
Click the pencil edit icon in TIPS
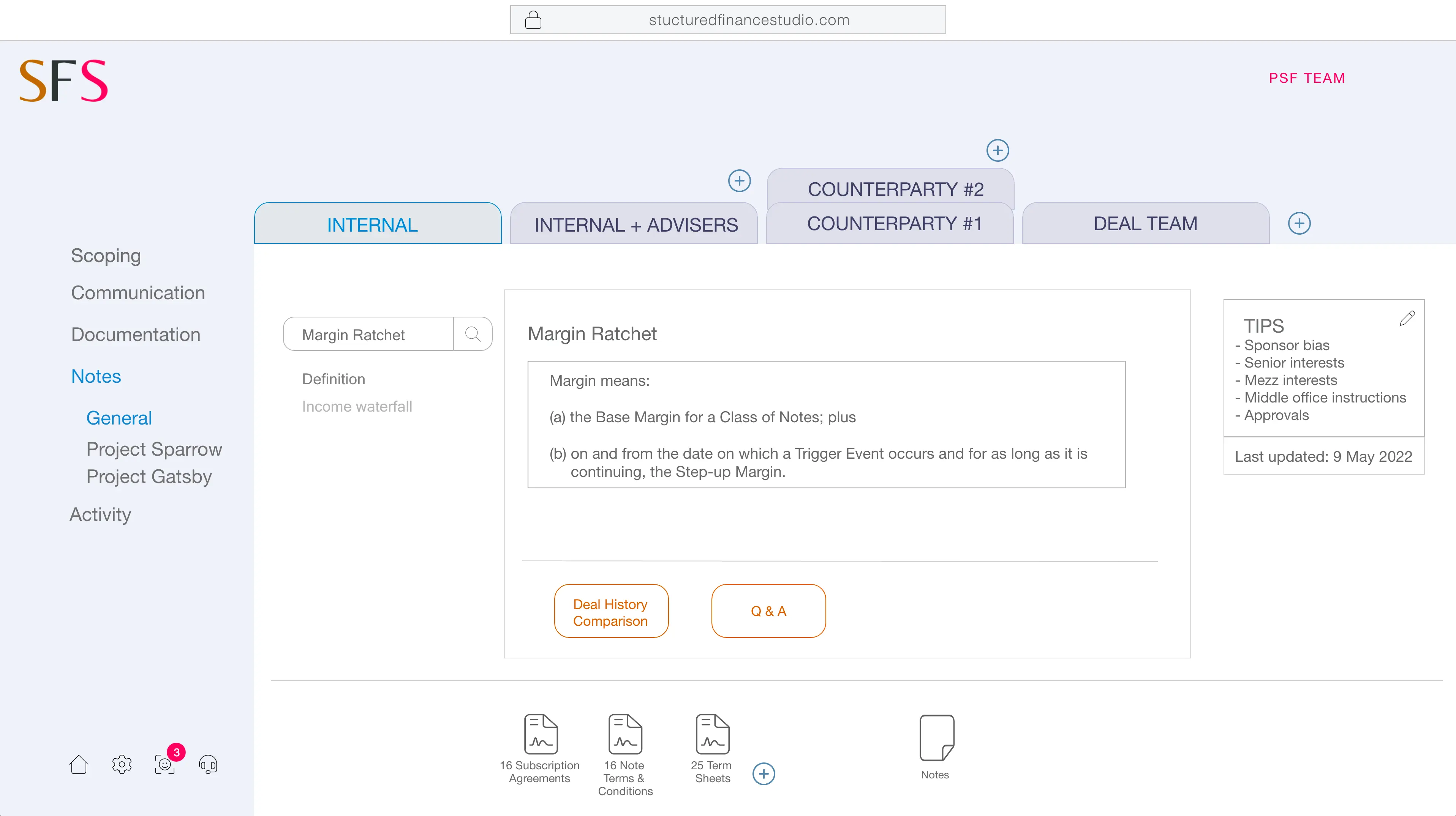tap(1407, 319)
